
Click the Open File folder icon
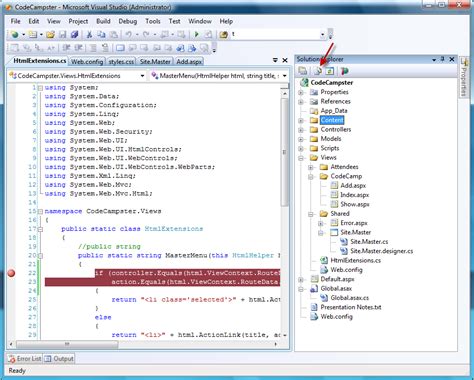point(50,34)
